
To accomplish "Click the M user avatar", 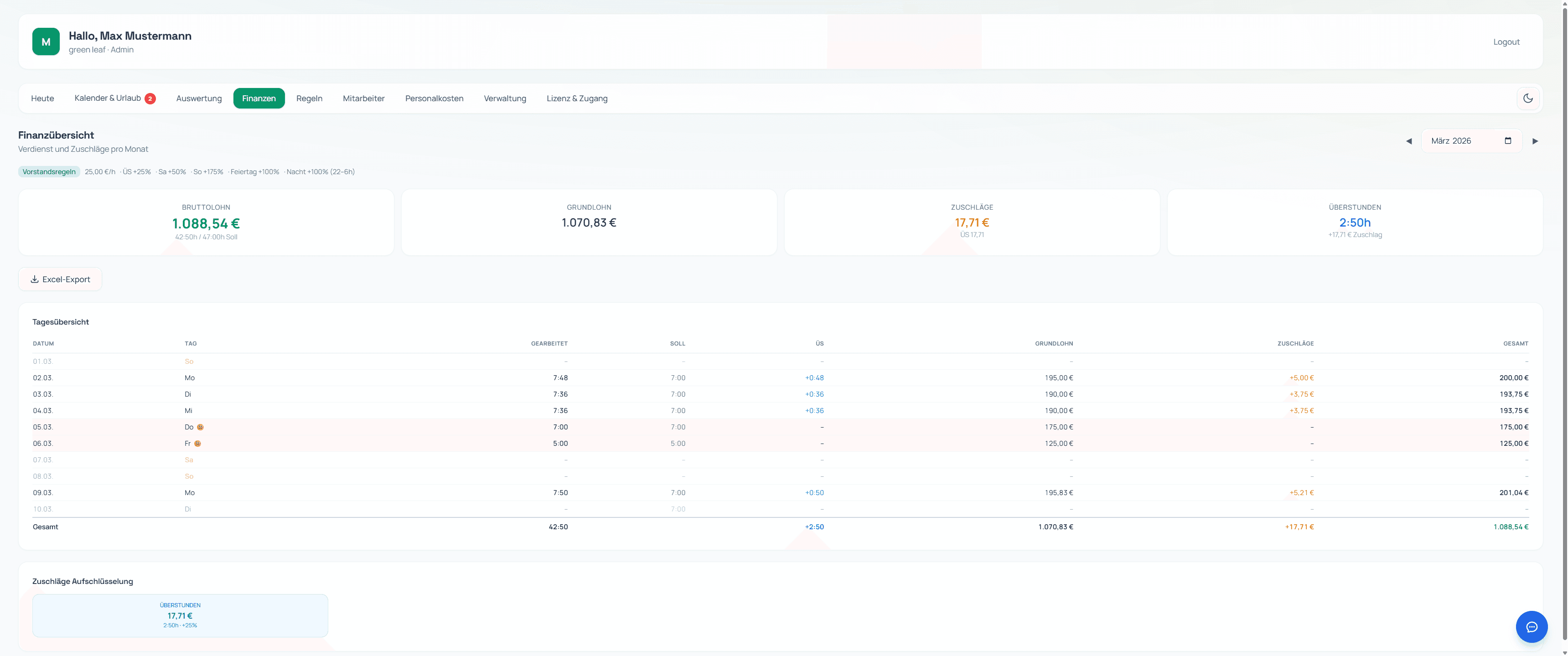I will pyautogui.click(x=46, y=41).
